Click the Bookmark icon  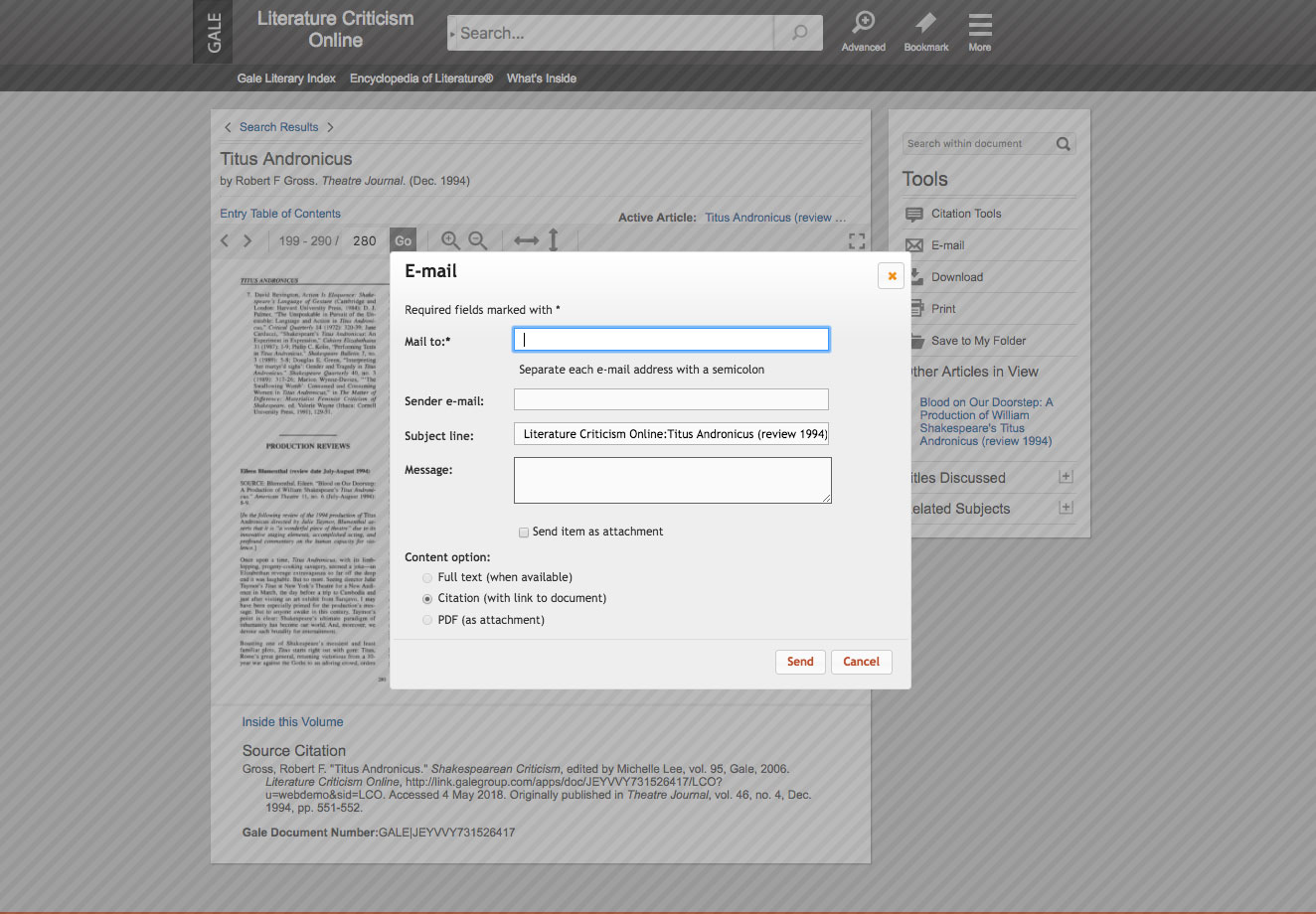925,32
